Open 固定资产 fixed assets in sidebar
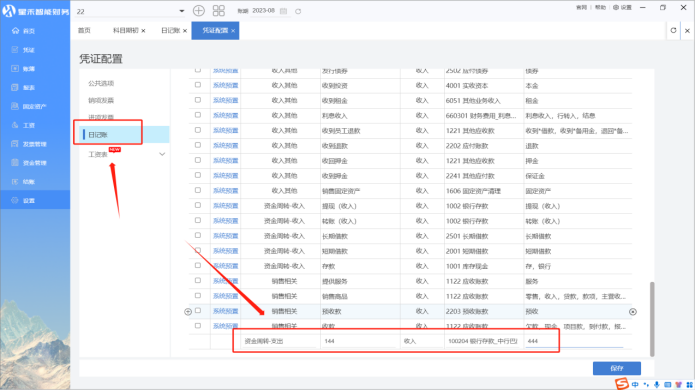Viewport: 695px width, 390px height. coord(29,106)
